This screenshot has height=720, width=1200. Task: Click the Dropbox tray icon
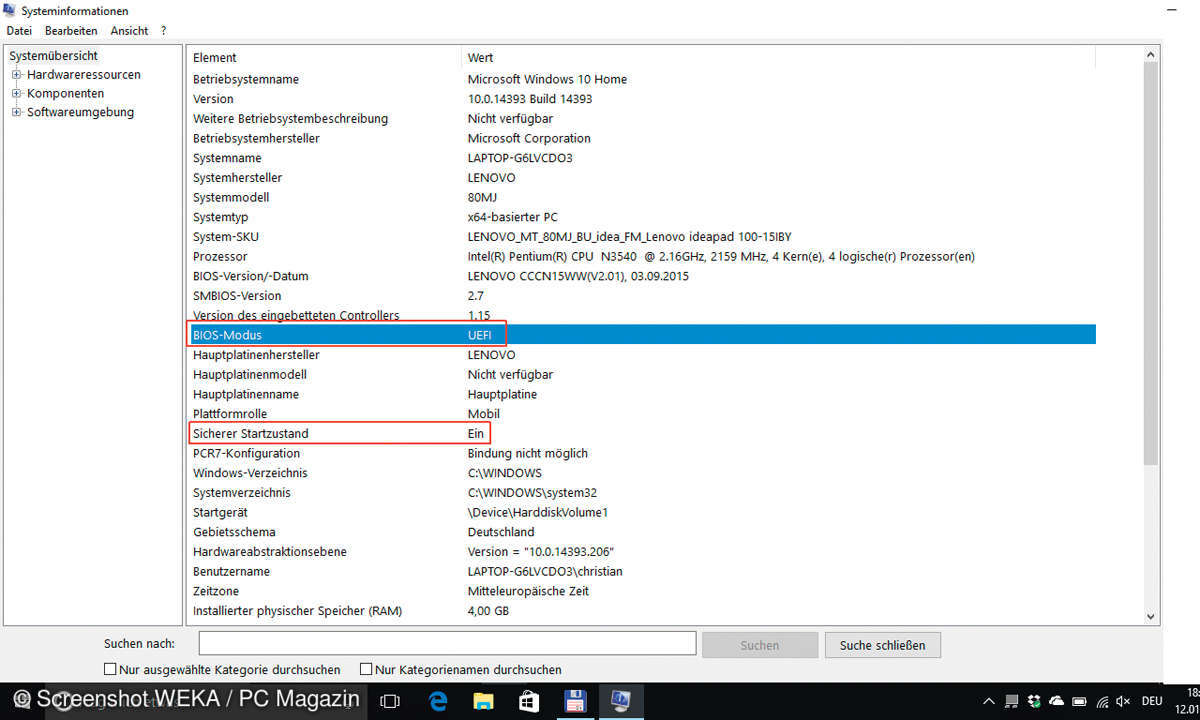tap(1033, 701)
